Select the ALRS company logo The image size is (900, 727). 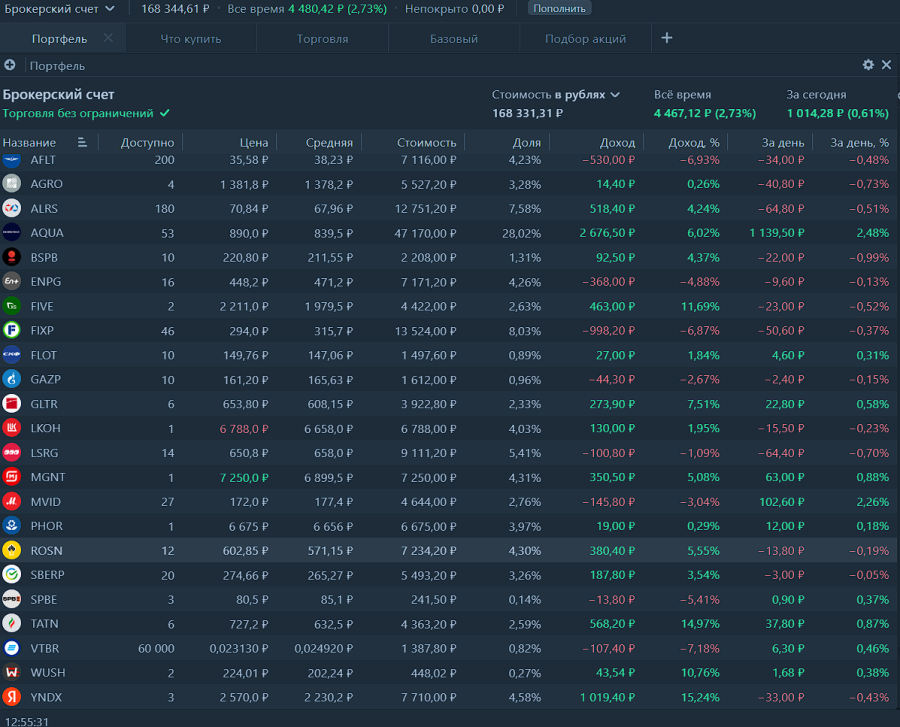point(11,208)
